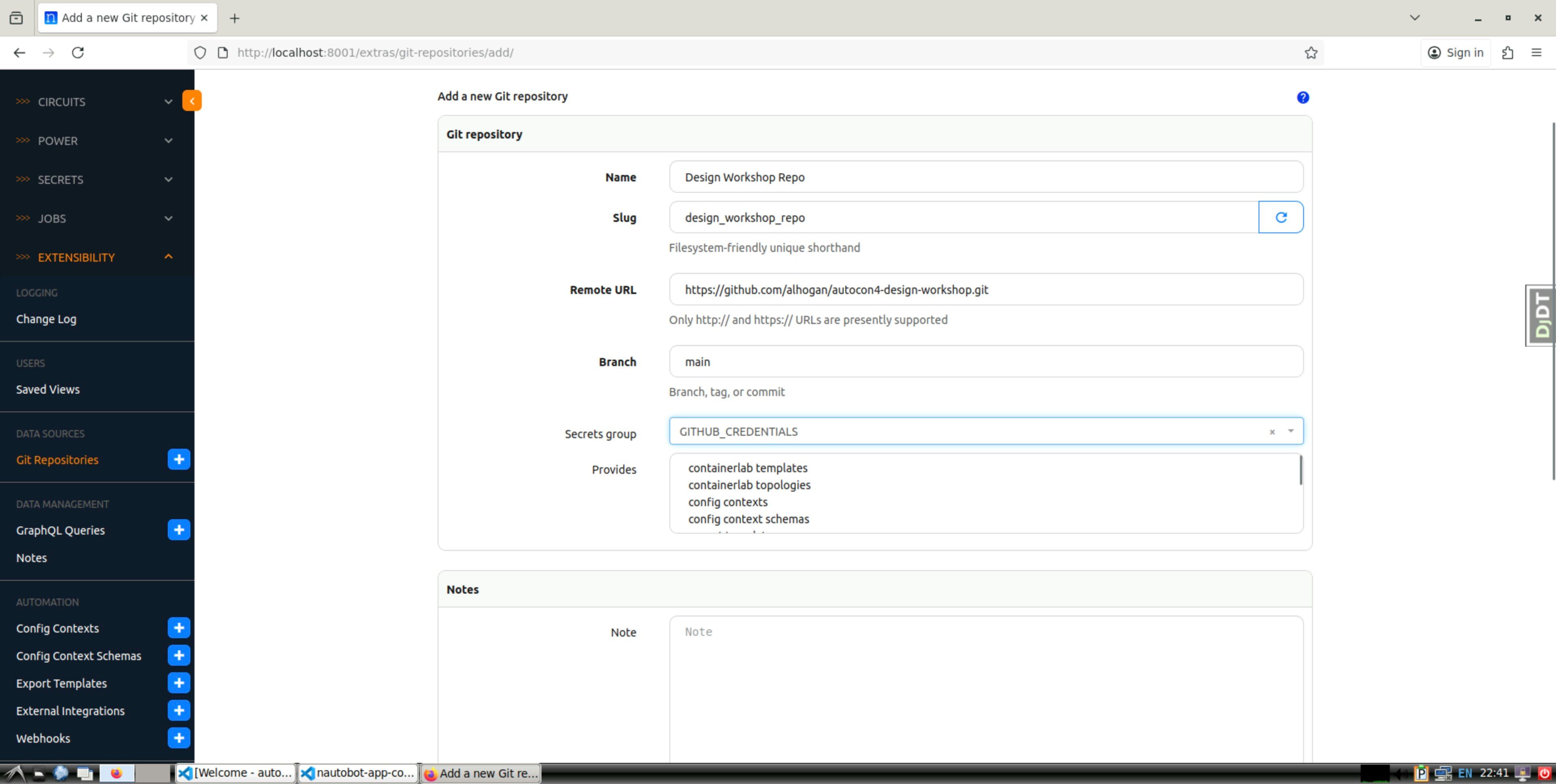The image size is (1556, 784).
Task: Open Saved Views in the sidebar
Action: click(48, 389)
